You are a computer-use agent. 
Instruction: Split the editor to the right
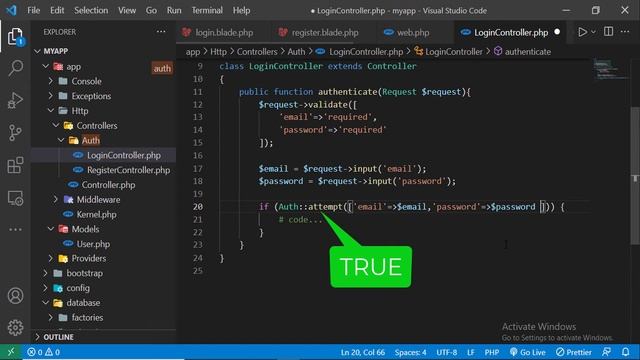[x=608, y=32]
